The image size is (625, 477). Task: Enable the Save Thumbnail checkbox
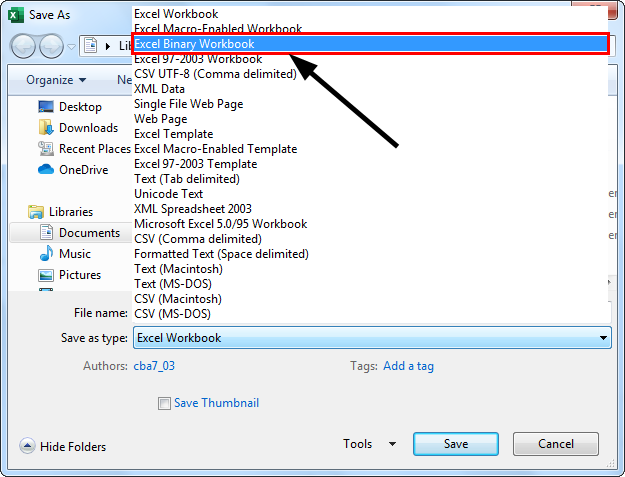tap(164, 403)
